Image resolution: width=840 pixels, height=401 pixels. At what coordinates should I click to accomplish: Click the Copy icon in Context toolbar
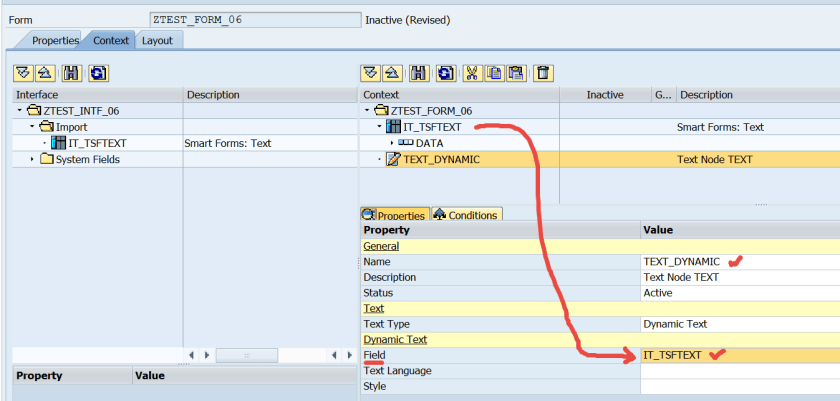(x=494, y=72)
